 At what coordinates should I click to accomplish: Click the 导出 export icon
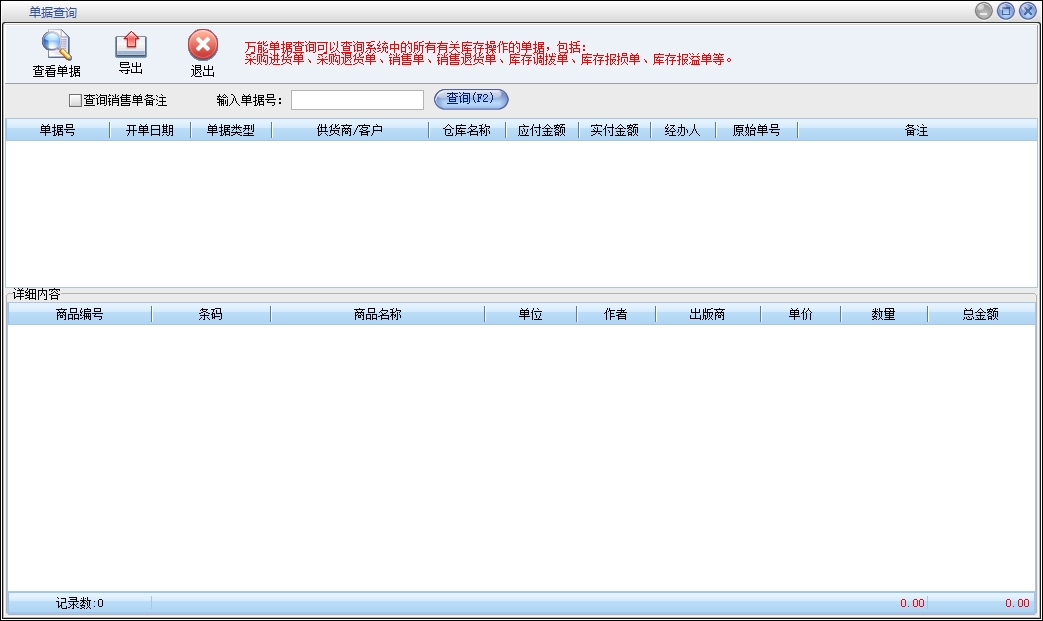(131, 45)
